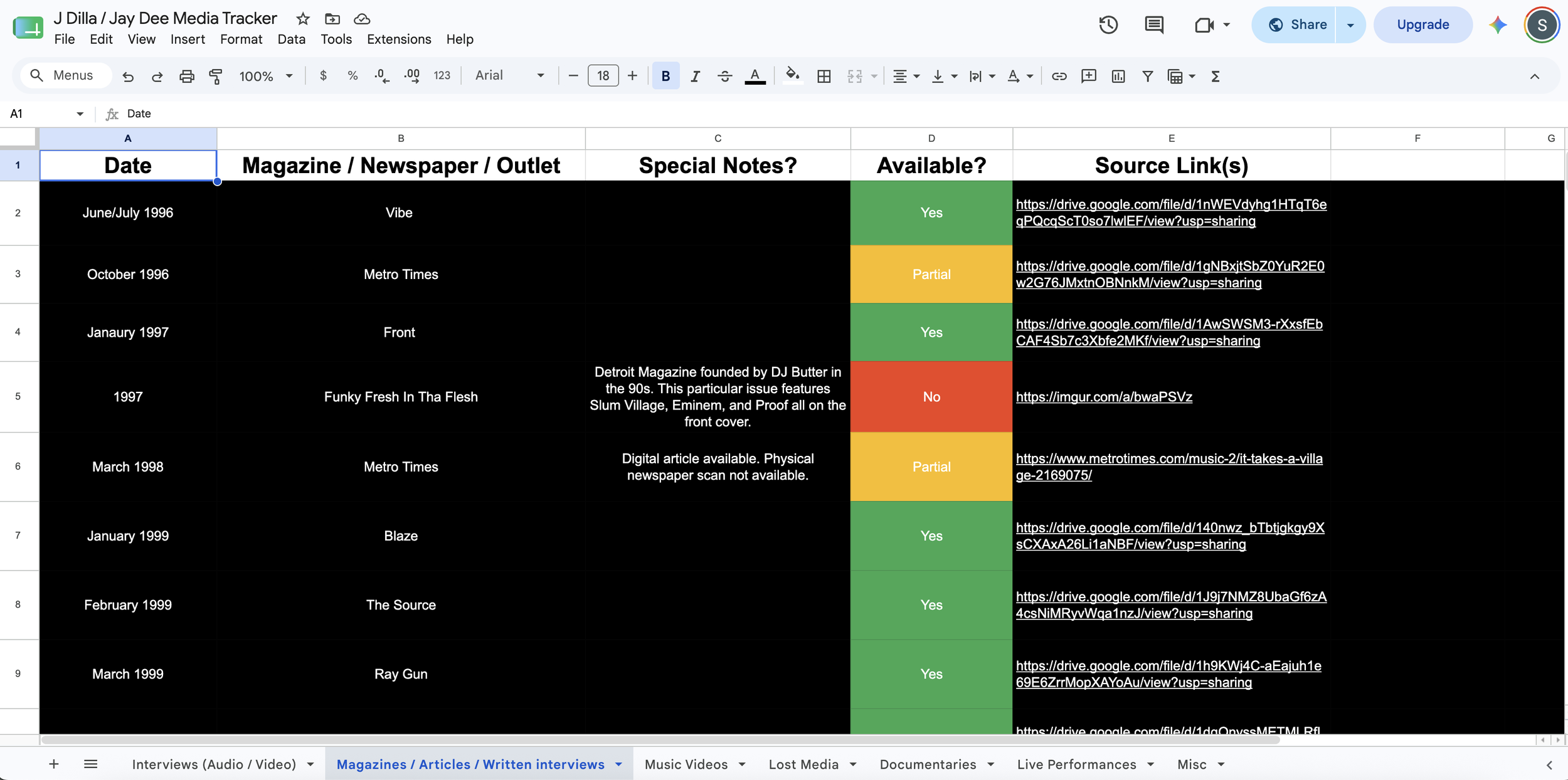Select column D header
The height and width of the screenshot is (780, 1568).
pos(931,139)
